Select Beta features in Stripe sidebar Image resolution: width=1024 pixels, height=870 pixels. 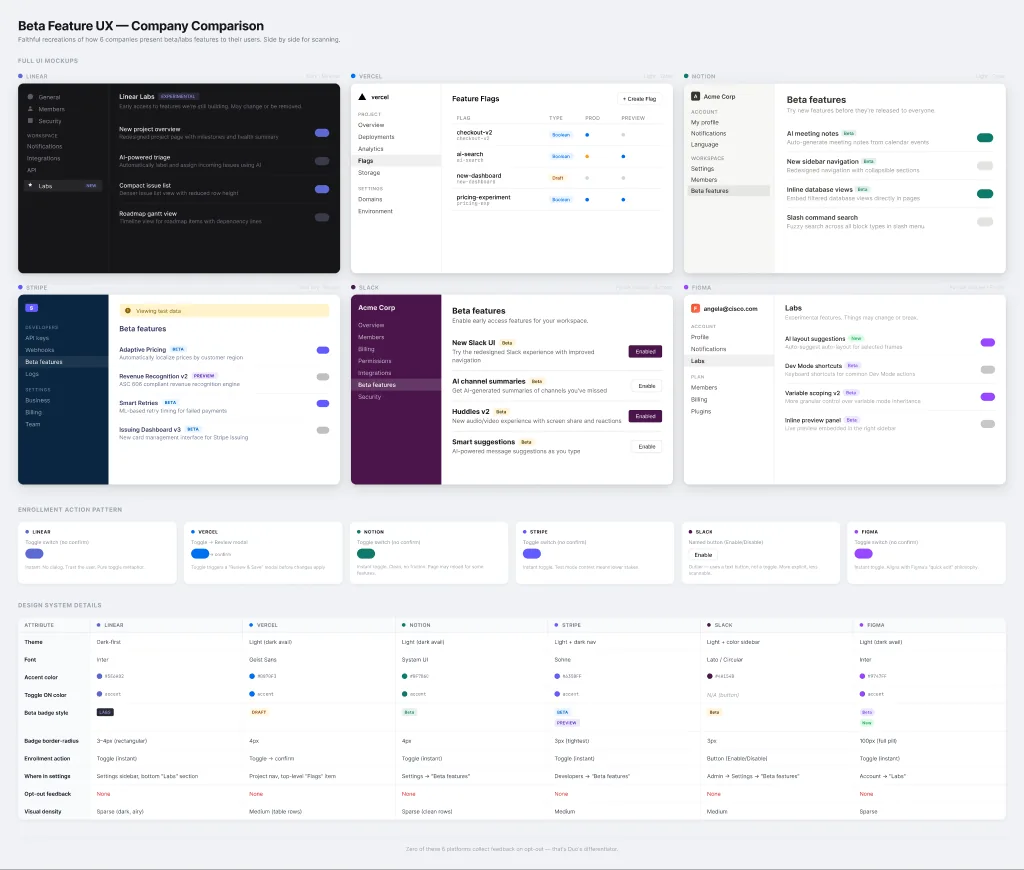click(x=63, y=362)
